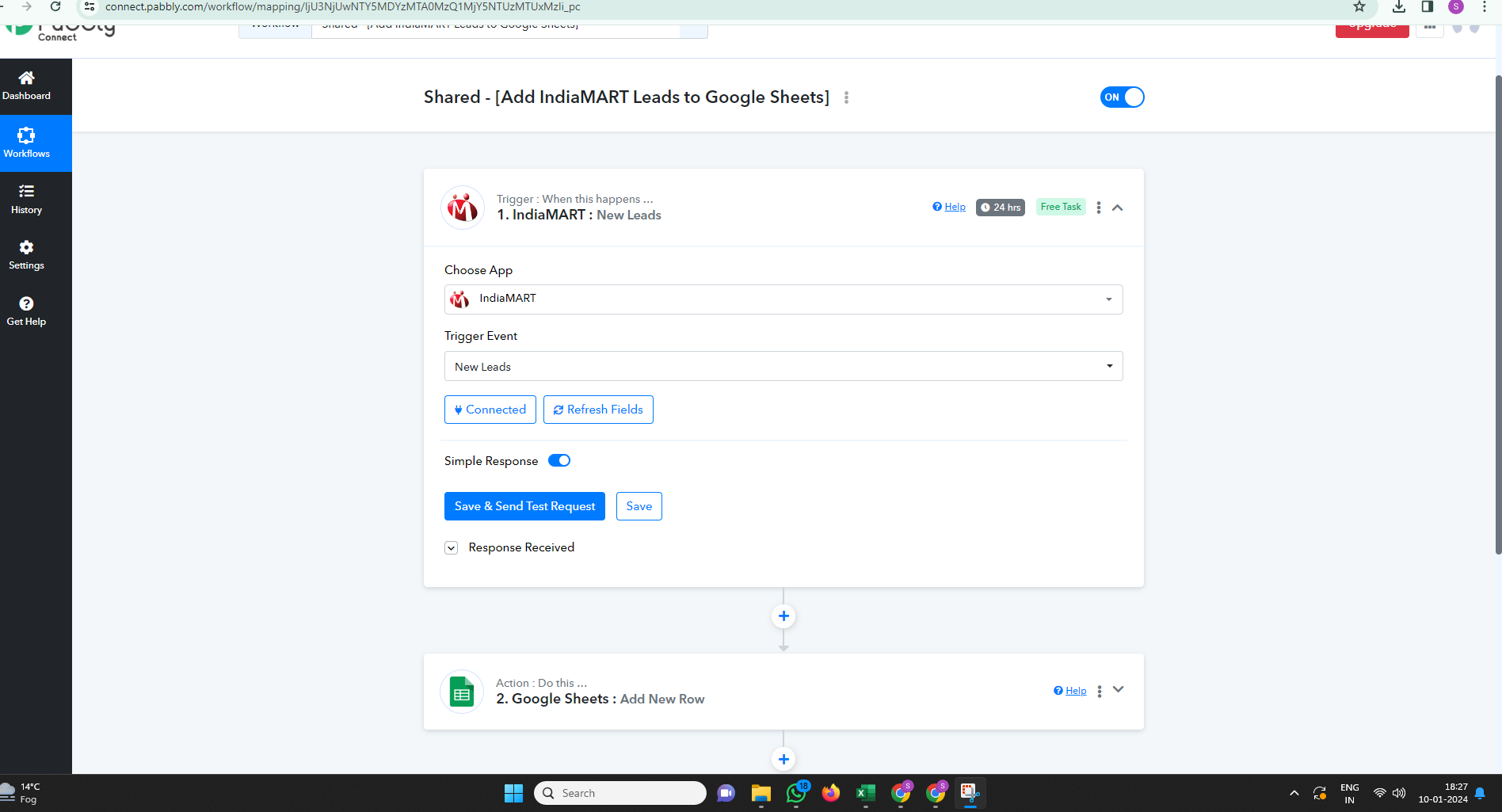The image size is (1502, 812).
Task: Click the IndiaMART trigger app logo
Action: [463, 208]
